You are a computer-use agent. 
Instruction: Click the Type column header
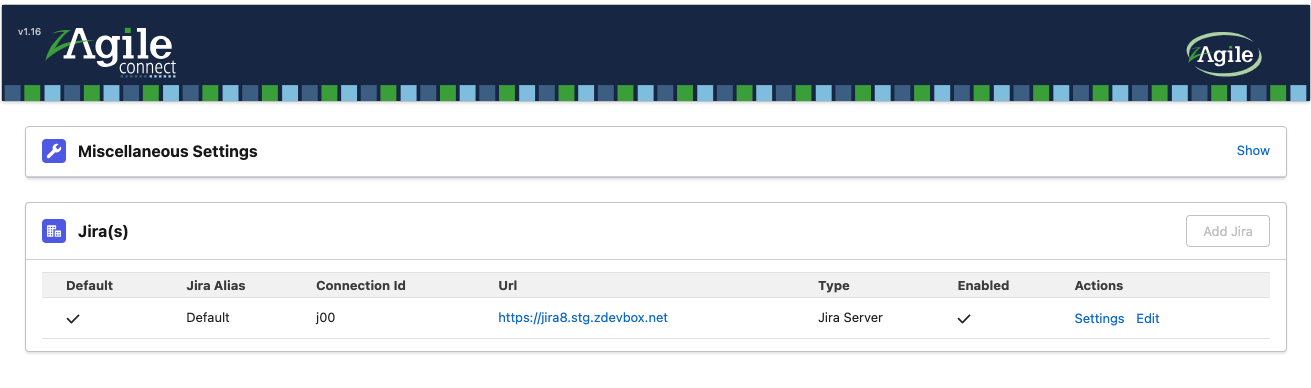pyautogui.click(x=834, y=286)
